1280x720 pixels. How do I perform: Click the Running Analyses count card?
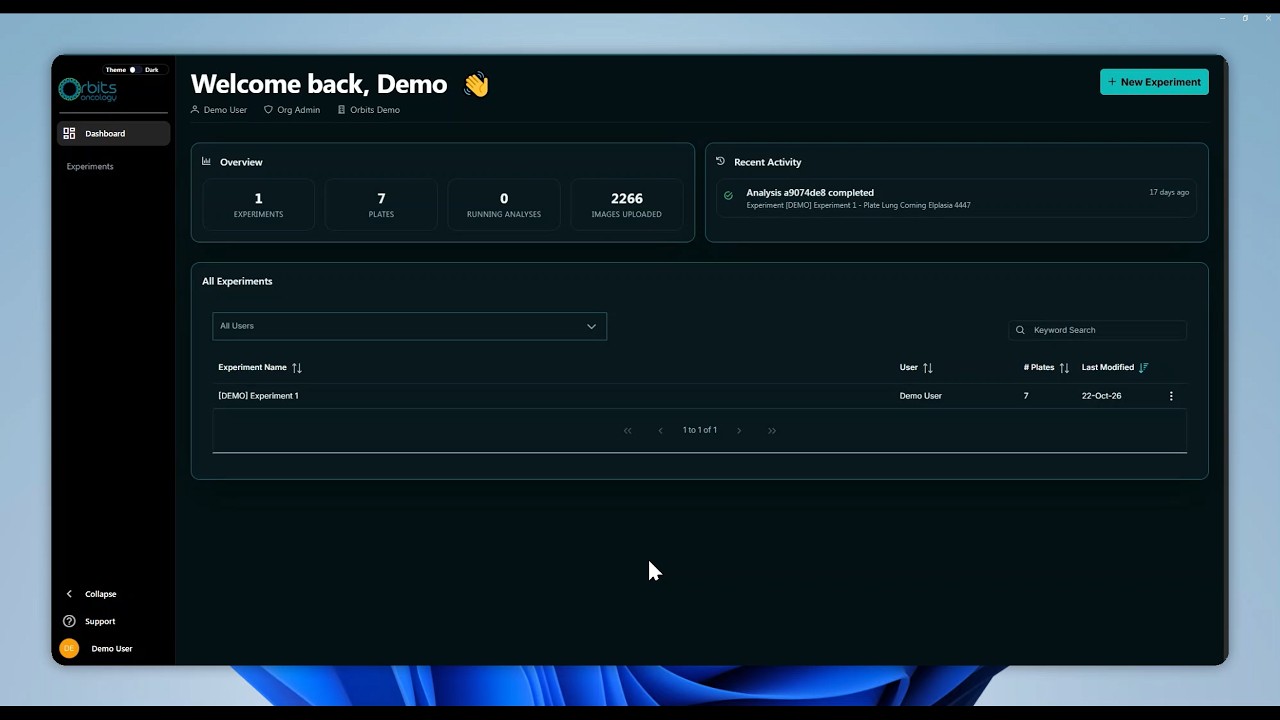tap(504, 205)
